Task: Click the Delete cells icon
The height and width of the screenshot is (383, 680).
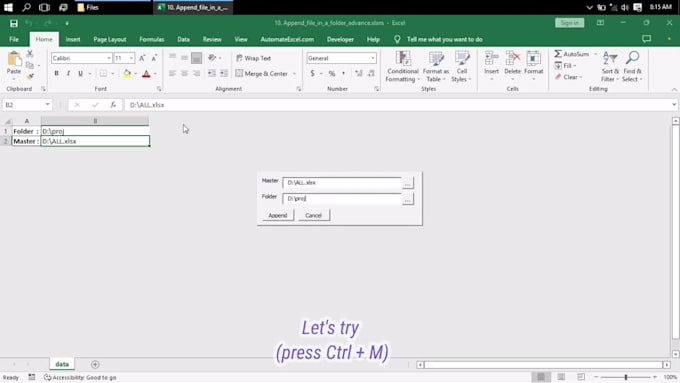Action: (x=513, y=58)
